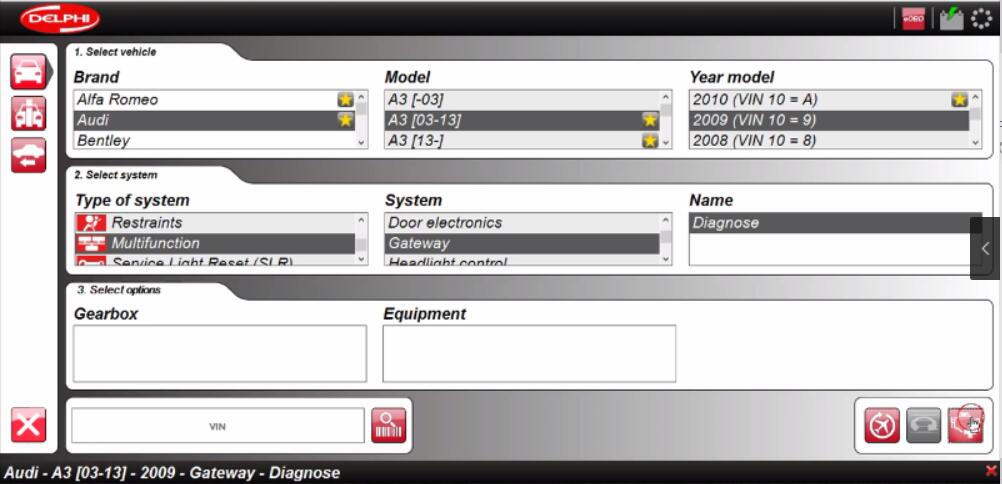Click the battery status icon in top bar

click(x=952, y=19)
